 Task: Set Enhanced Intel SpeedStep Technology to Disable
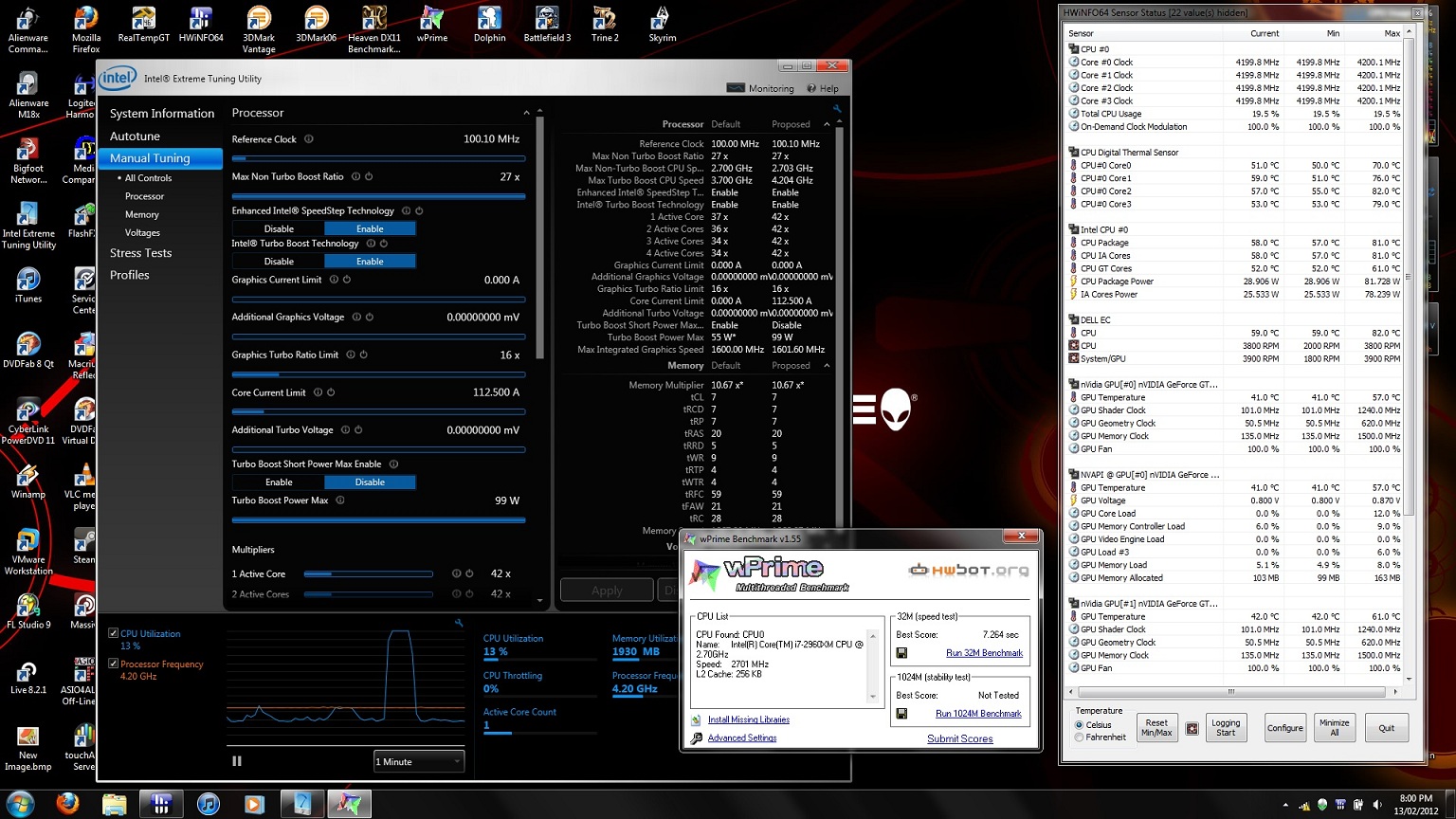(279, 228)
